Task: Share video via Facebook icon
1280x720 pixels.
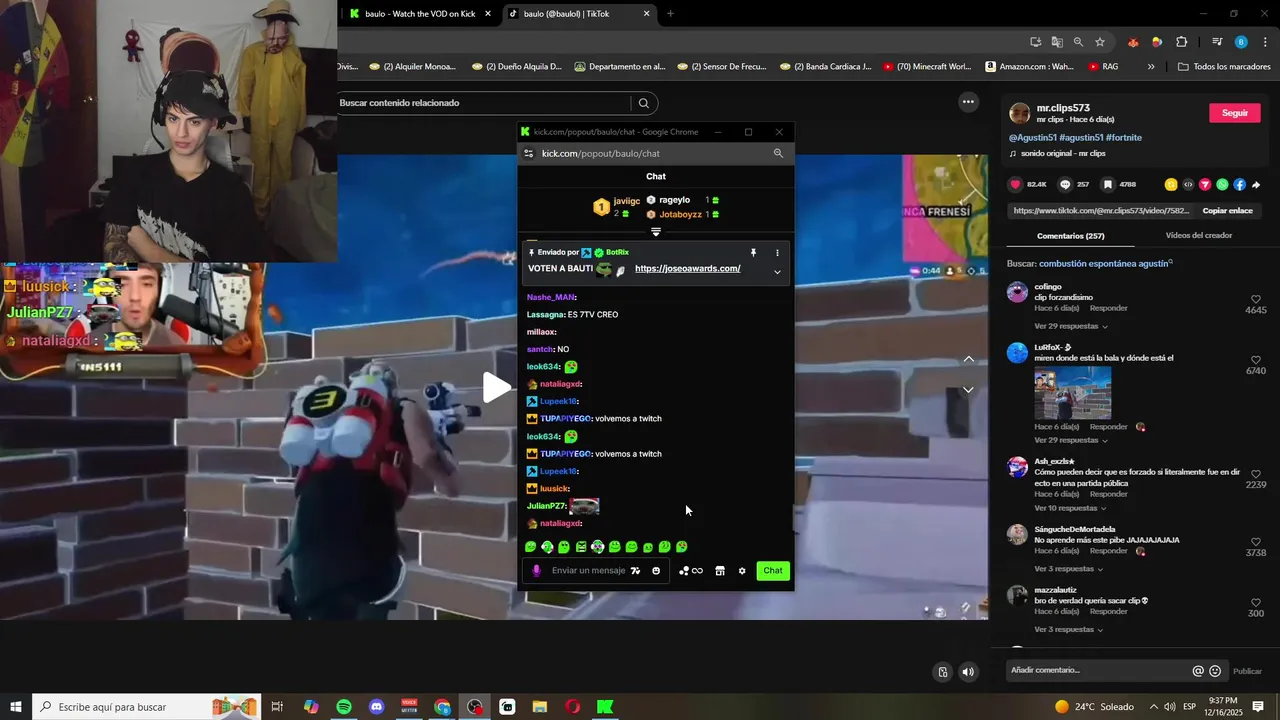Action: 1239,184
